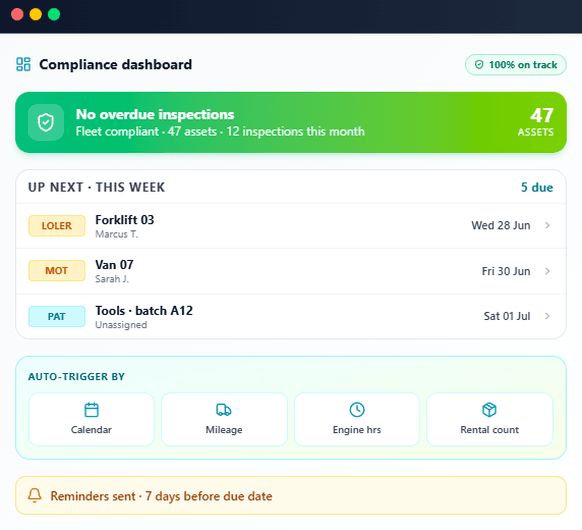Click Fleet compliant summary line
The height and width of the screenshot is (530, 582).
click(x=220, y=131)
